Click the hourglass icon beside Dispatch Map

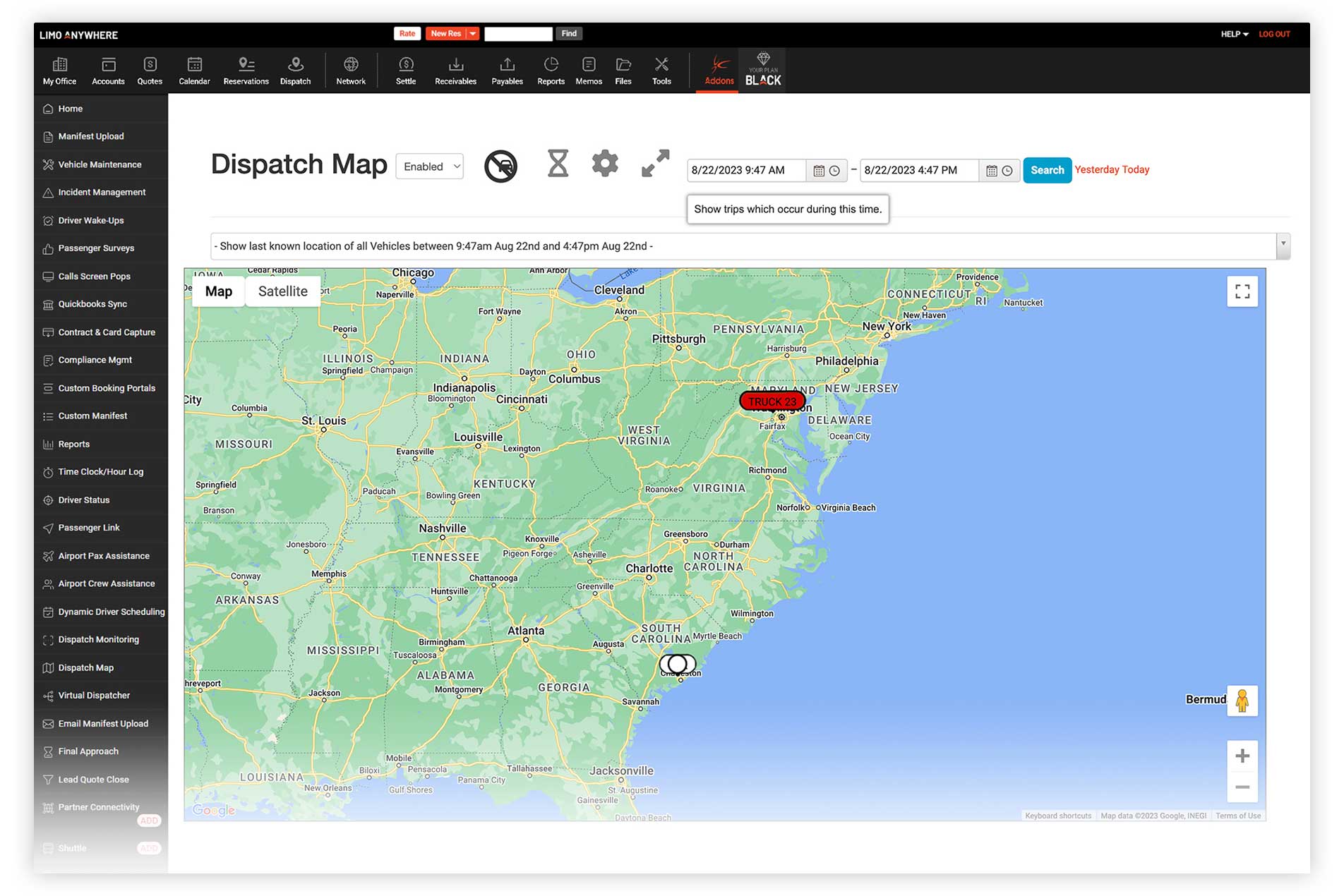(558, 164)
